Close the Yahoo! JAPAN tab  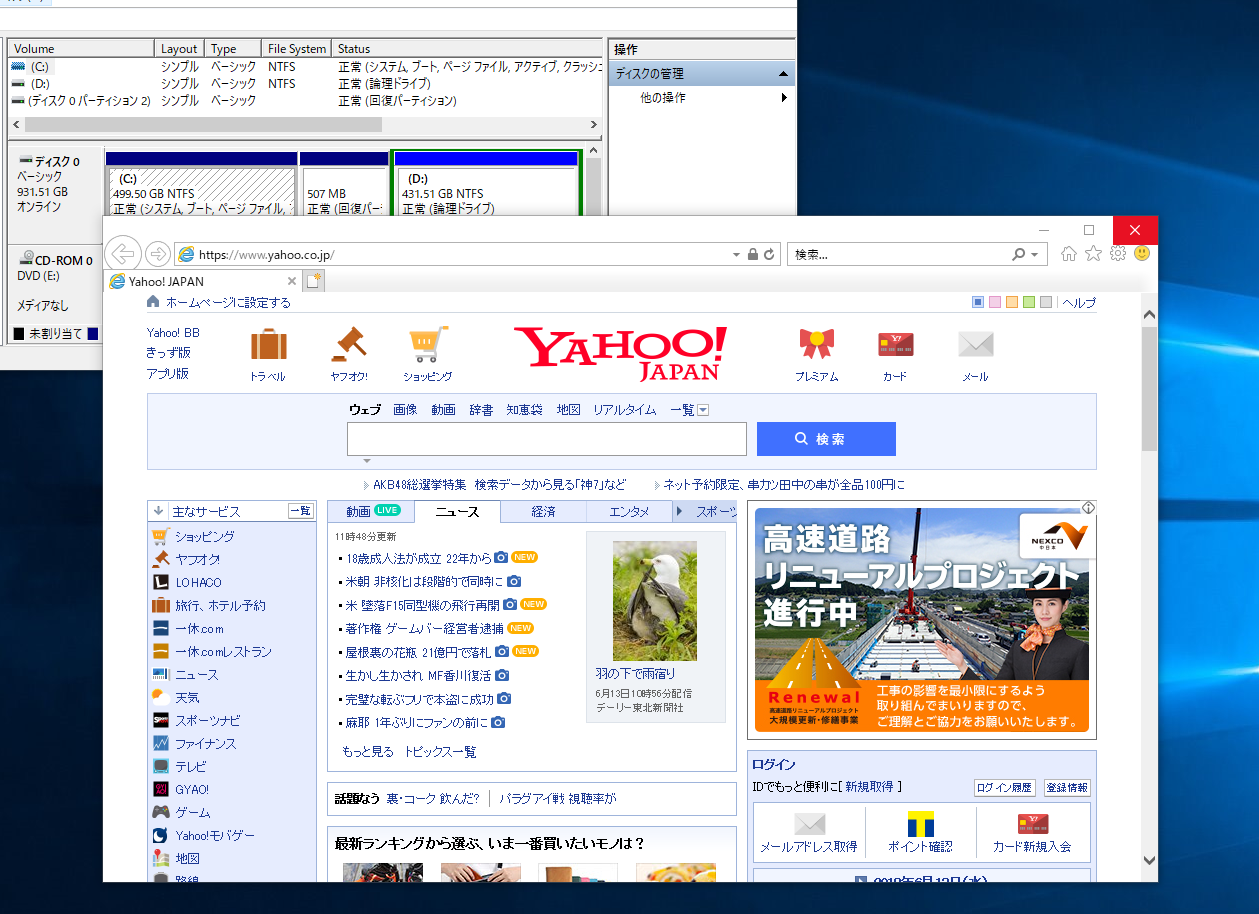point(292,282)
